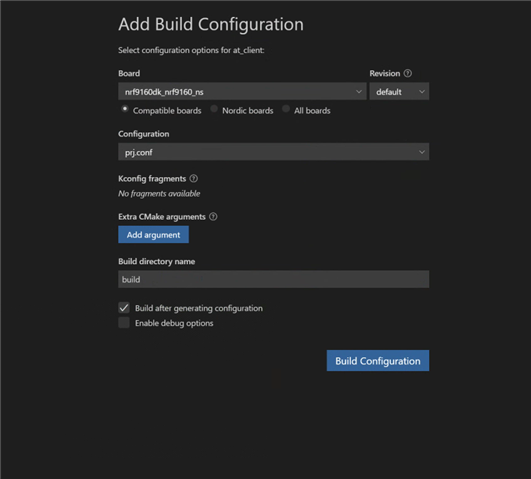Expand the Revision default dropdown
Viewport: 531px width, 479px height.
pos(399,91)
